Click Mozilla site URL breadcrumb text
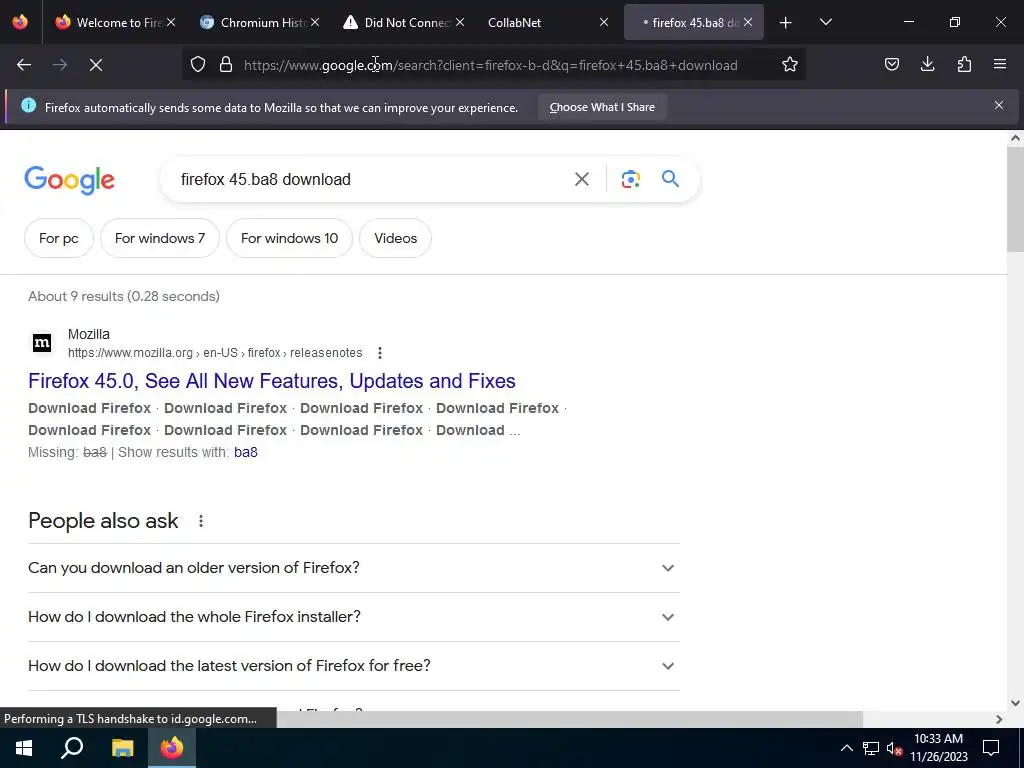The image size is (1024, 768). point(215,353)
